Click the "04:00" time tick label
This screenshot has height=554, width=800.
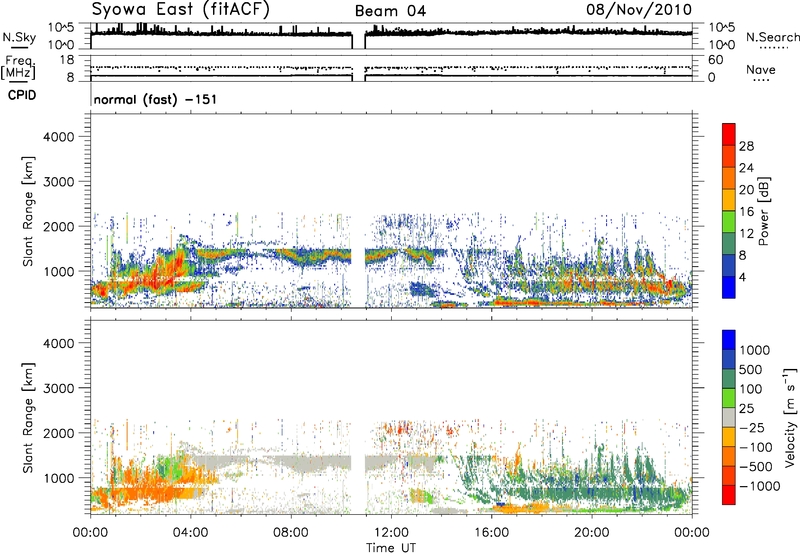[x=190, y=533]
